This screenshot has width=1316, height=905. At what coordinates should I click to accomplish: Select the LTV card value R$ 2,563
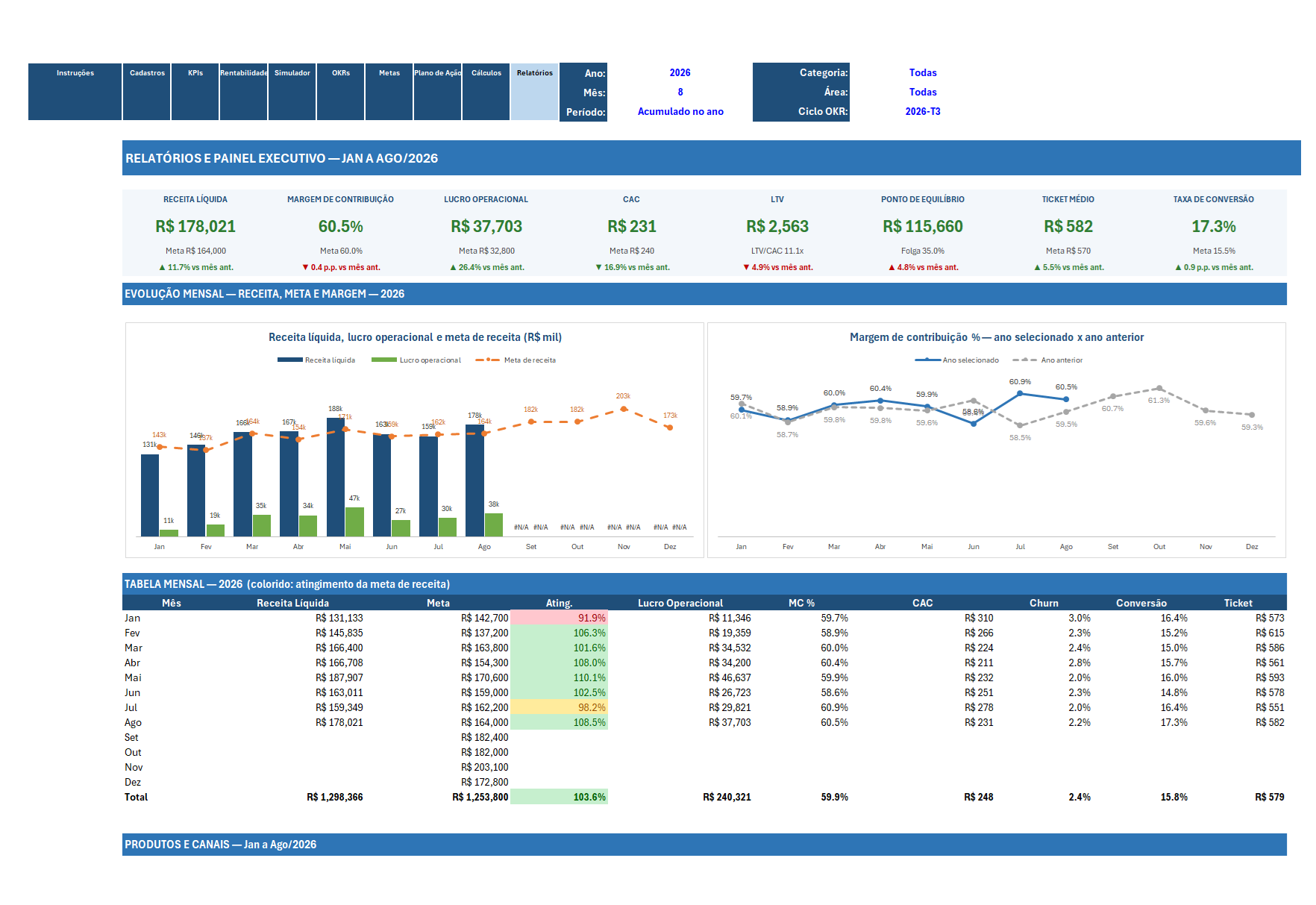(777, 226)
